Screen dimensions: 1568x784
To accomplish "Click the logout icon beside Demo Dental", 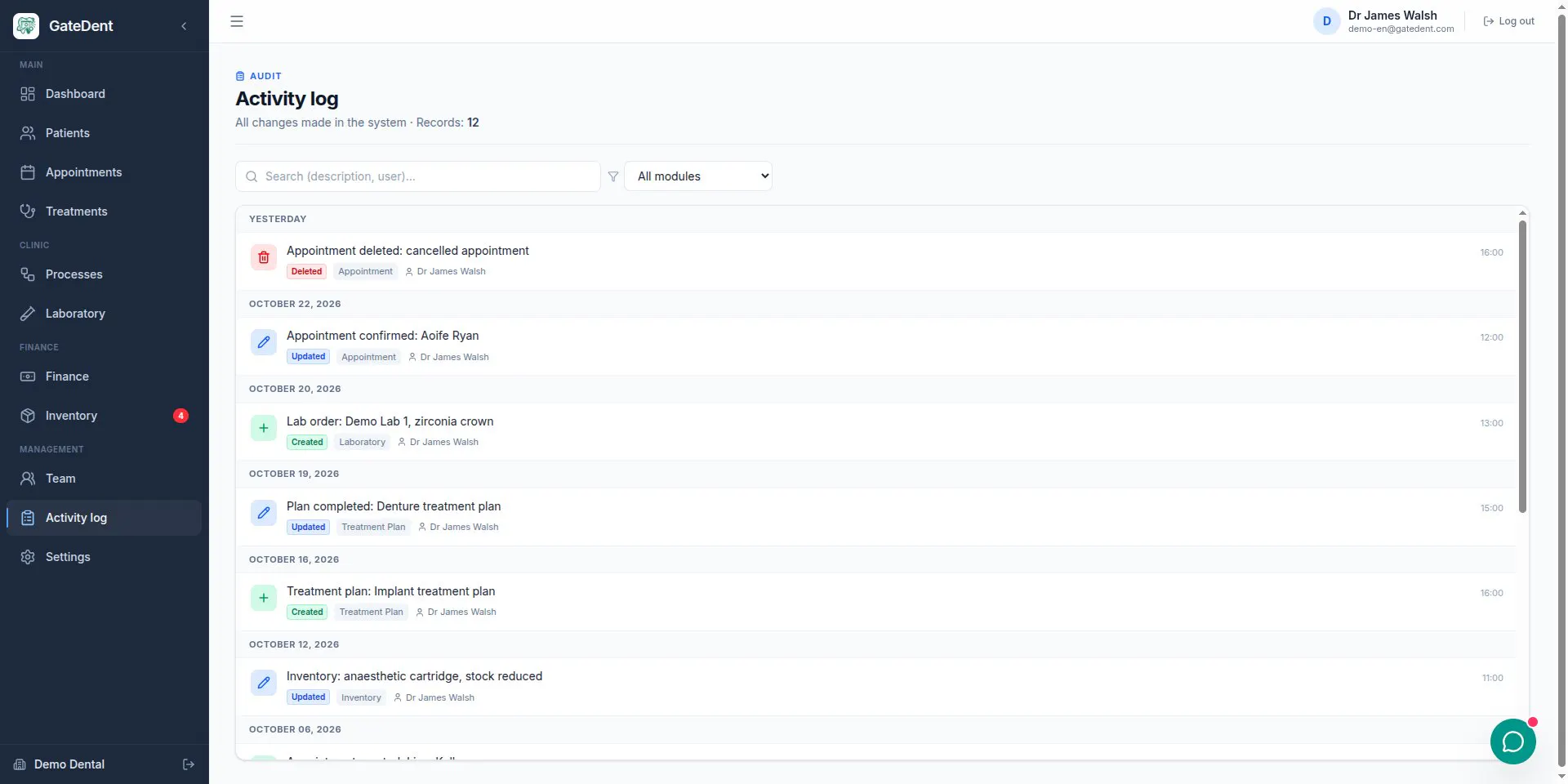I will (189, 764).
